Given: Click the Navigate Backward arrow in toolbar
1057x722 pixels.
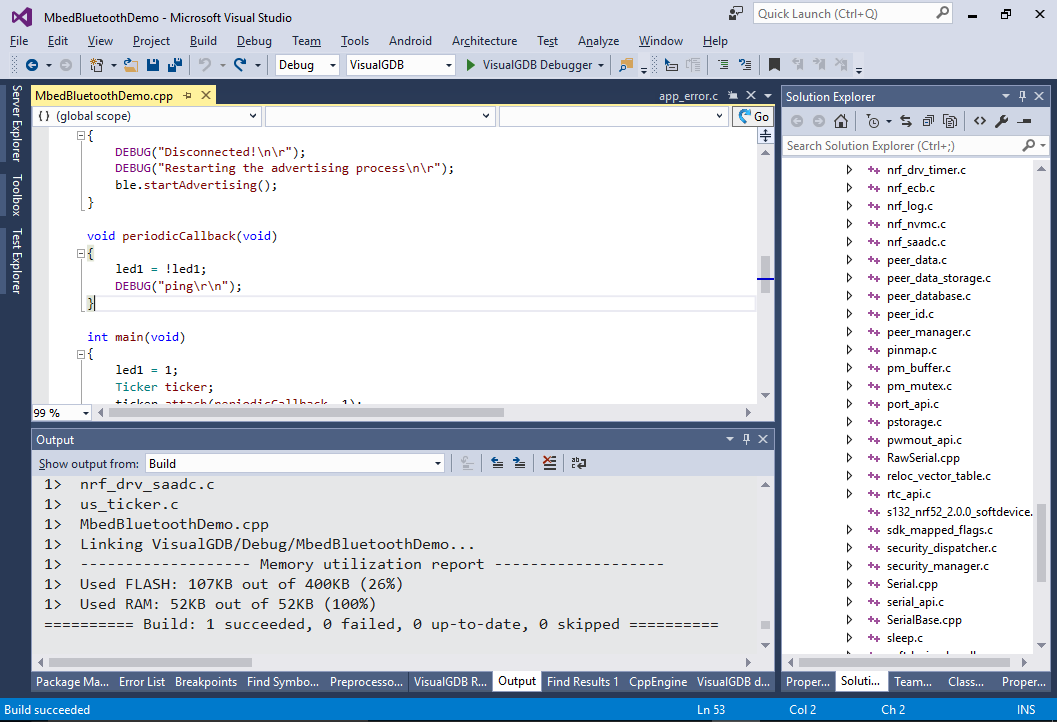Looking at the screenshot, I should 32,65.
